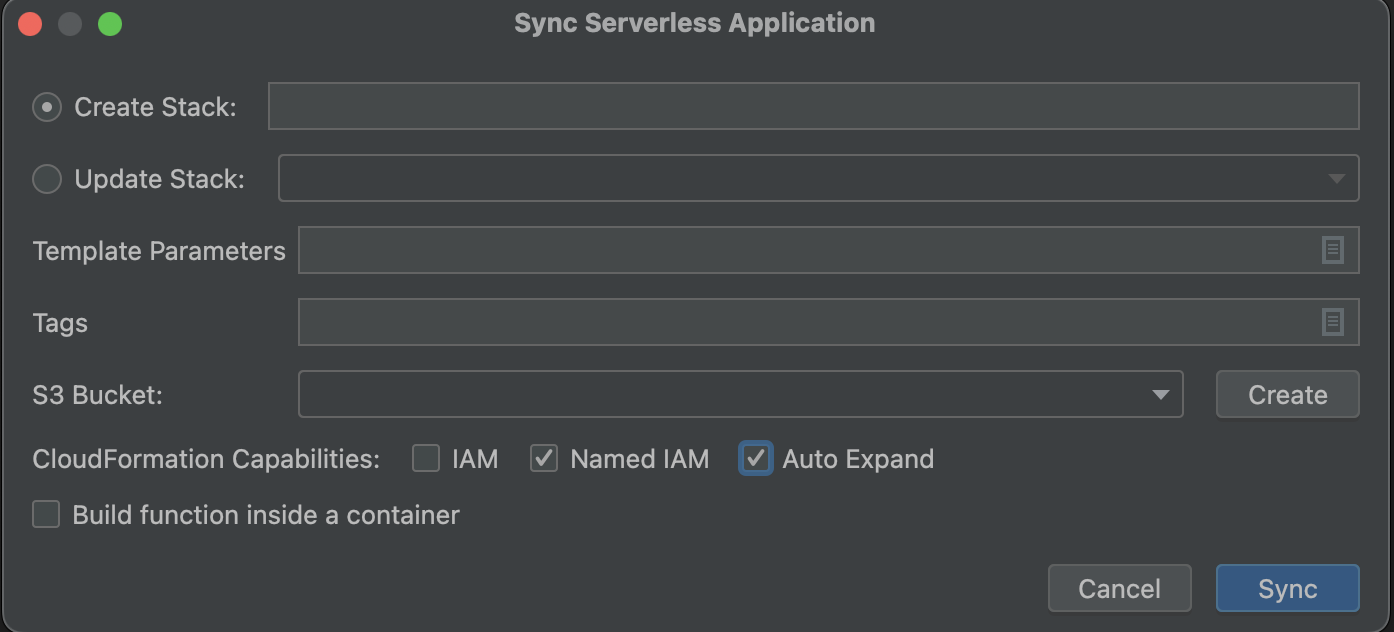This screenshot has width=1394, height=632.
Task: Click the Create bucket button
Action: click(1287, 395)
